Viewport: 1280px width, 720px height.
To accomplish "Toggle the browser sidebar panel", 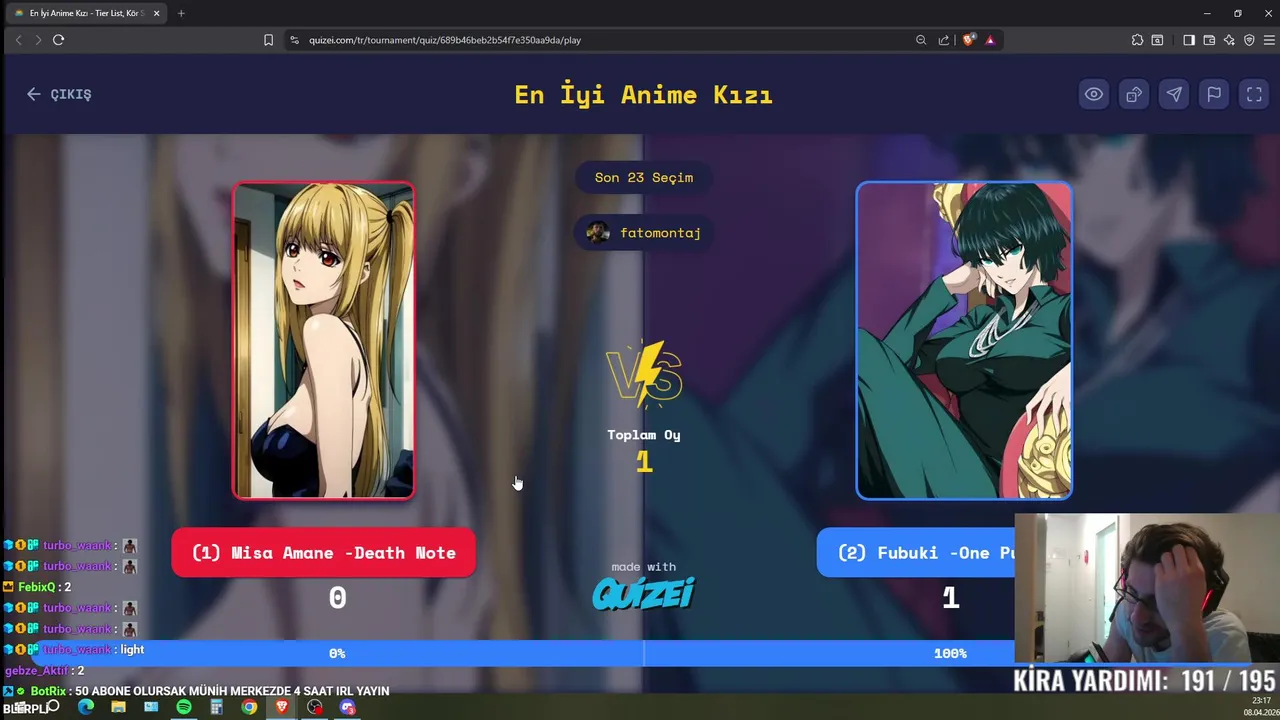I will pyautogui.click(x=1189, y=40).
